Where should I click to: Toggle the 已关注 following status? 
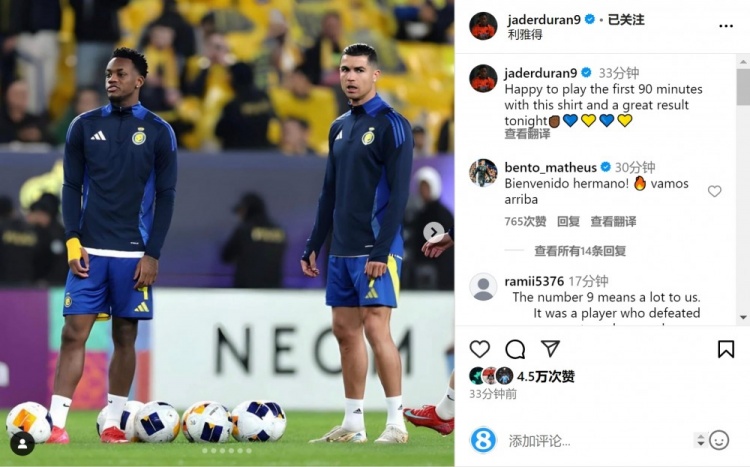tap(626, 20)
